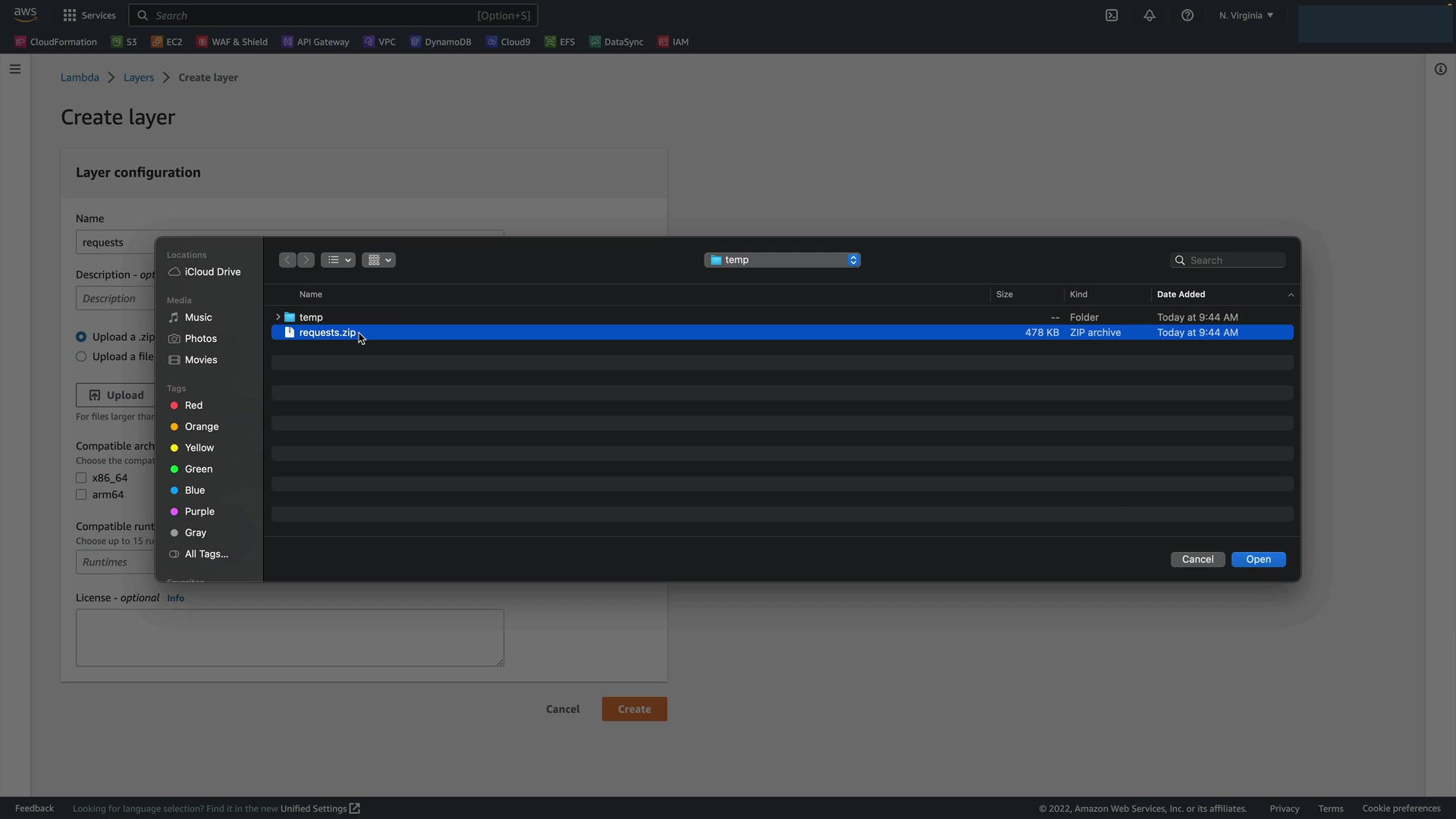Image resolution: width=1456 pixels, height=819 pixels.
Task: Check the x86_64 architecture box
Action: [x=81, y=478]
